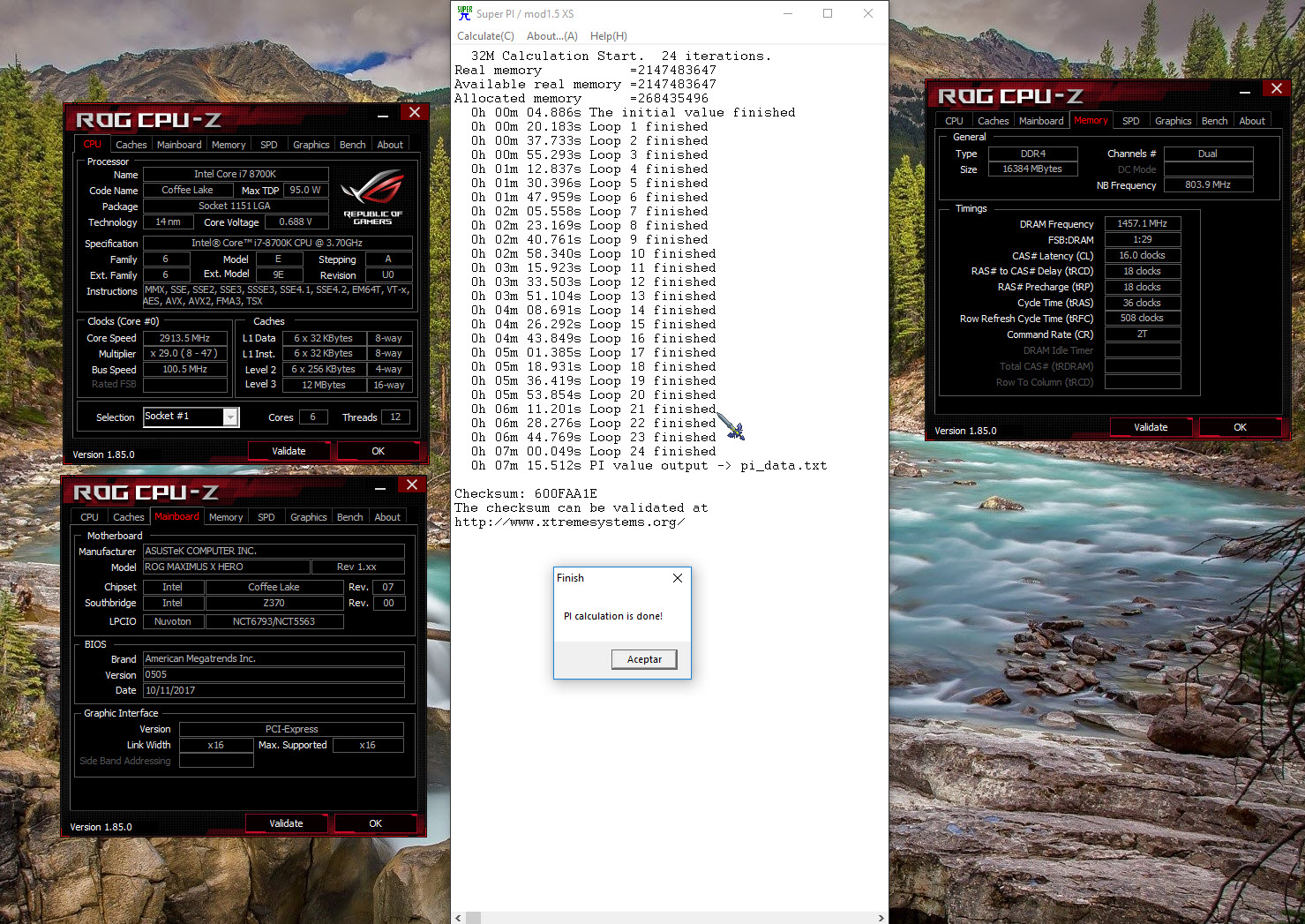Screen dimensions: 1305x924
Task: Maximize the Super PI window
Action: (x=828, y=13)
